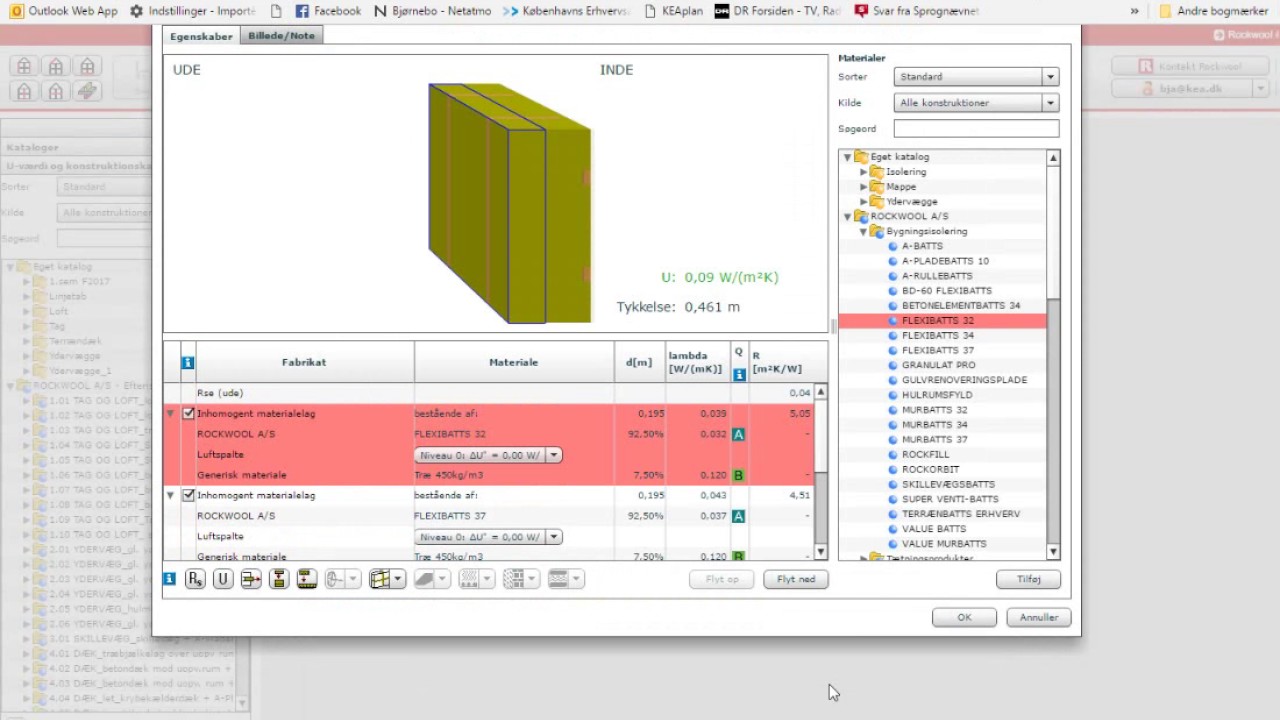Confirm with the OK button
This screenshot has height=720, width=1280.
click(964, 617)
